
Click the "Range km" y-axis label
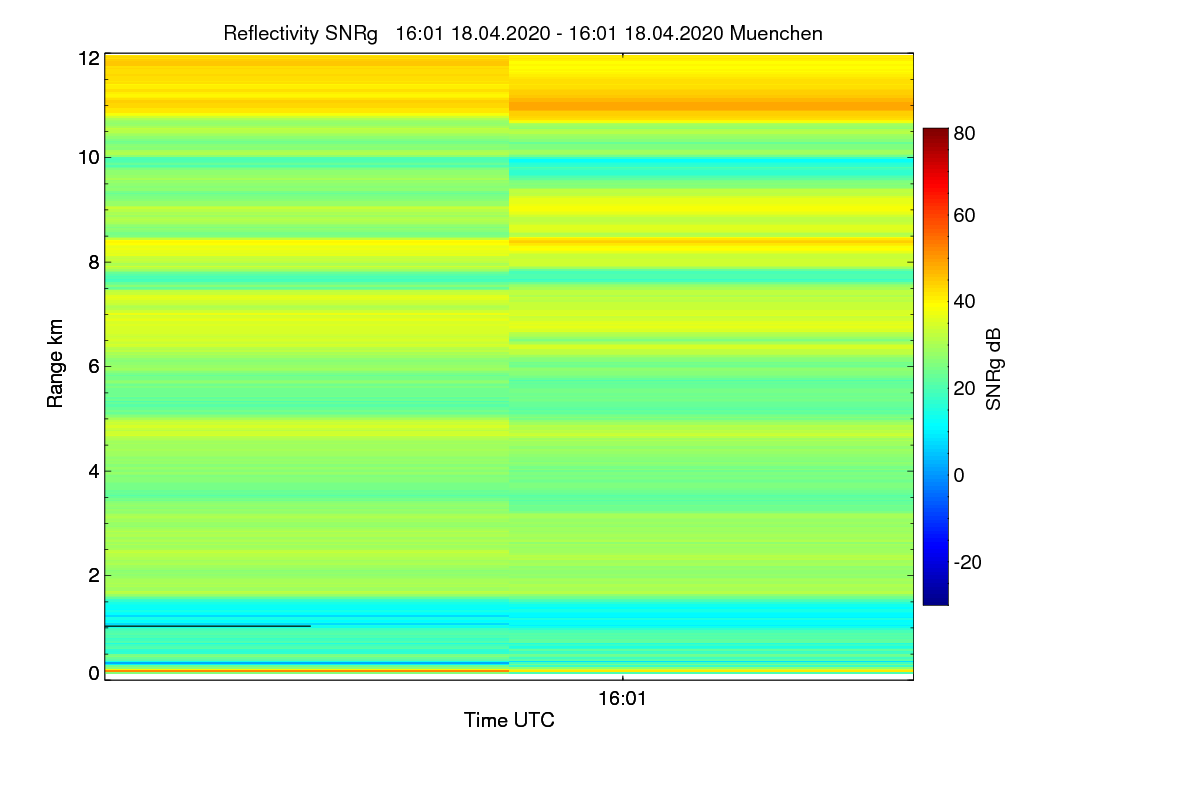point(56,366)
